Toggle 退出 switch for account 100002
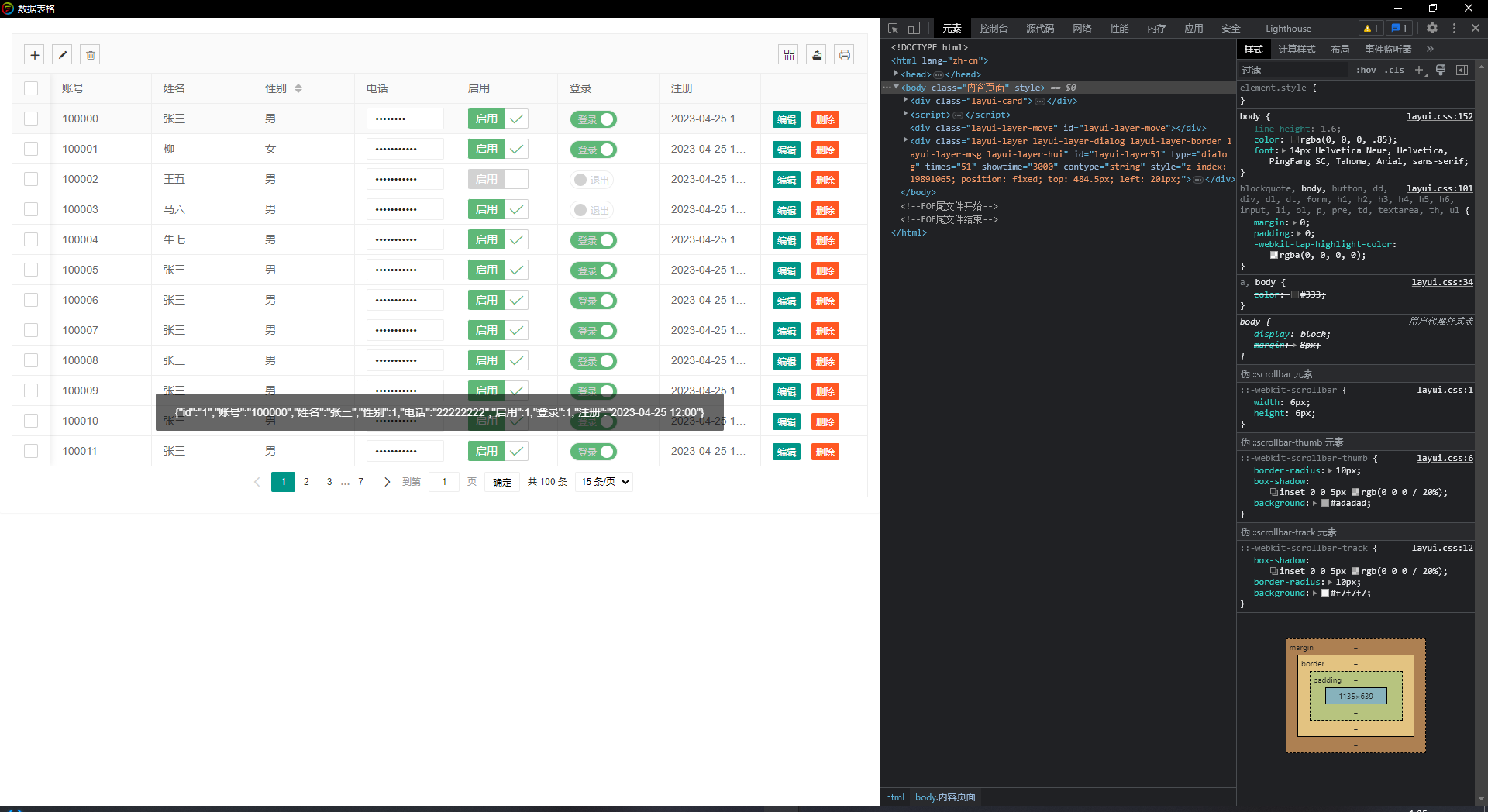1488x812 pixels. click(592, 180)
